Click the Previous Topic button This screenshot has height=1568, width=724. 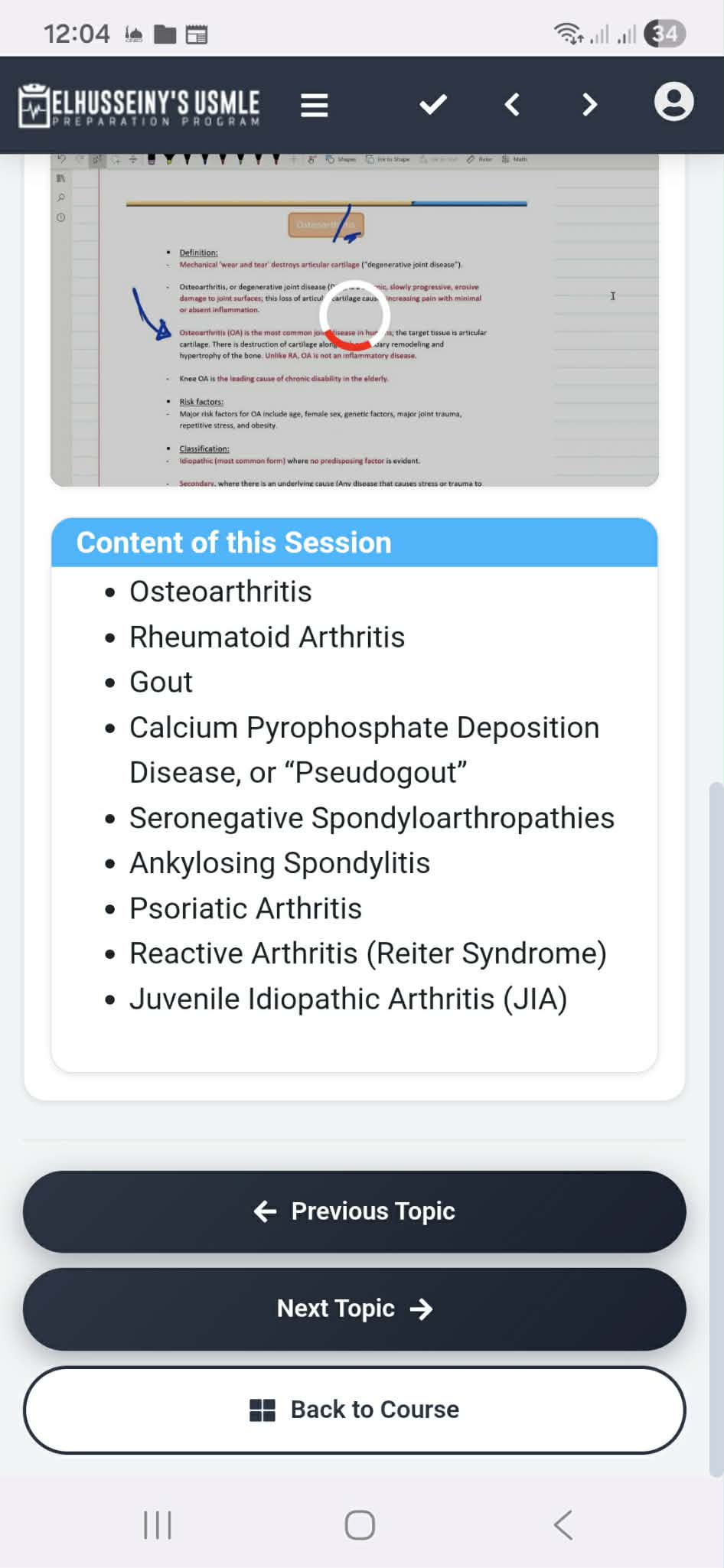[354, 1211]
